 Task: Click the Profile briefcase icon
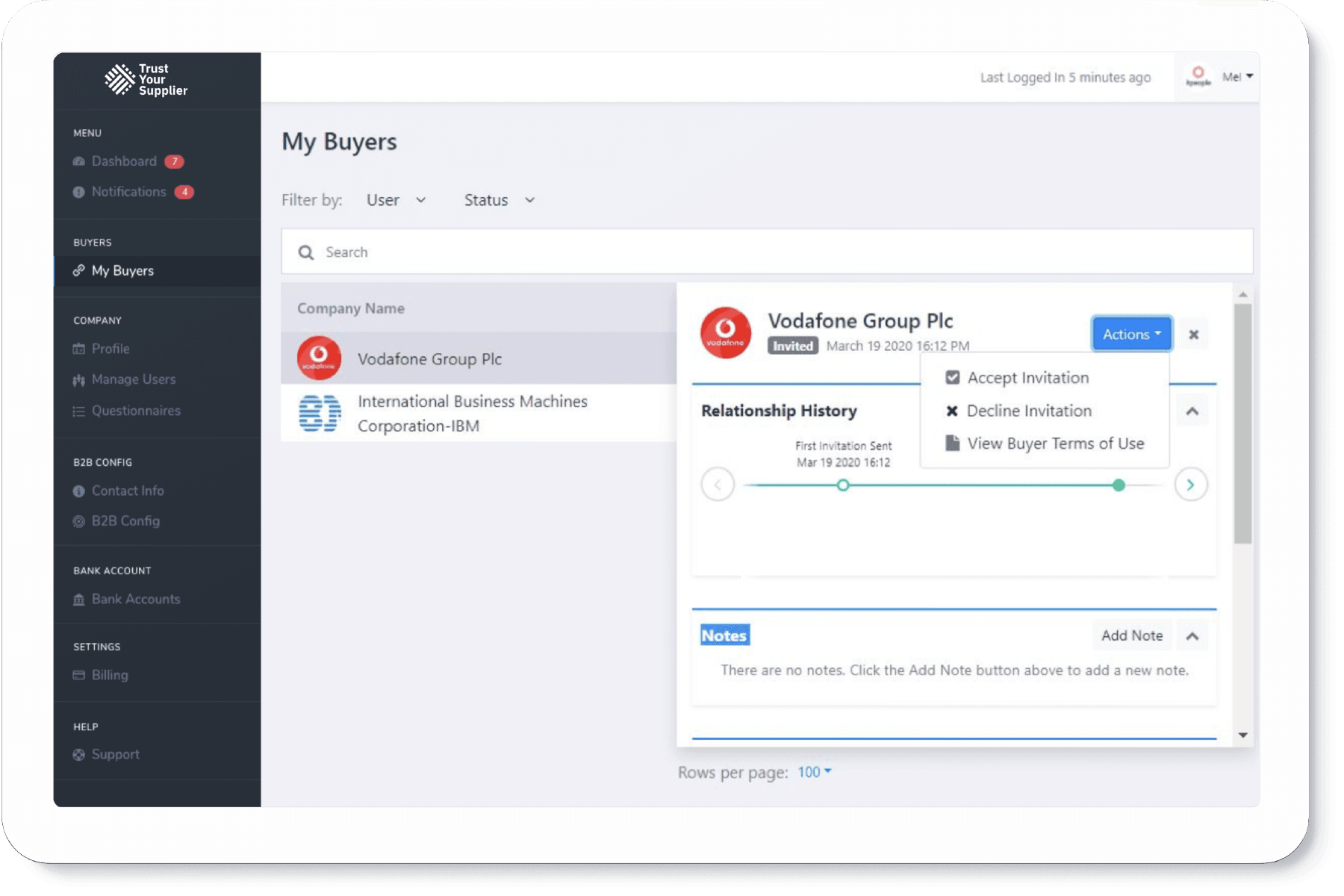(x=78, y=349)
